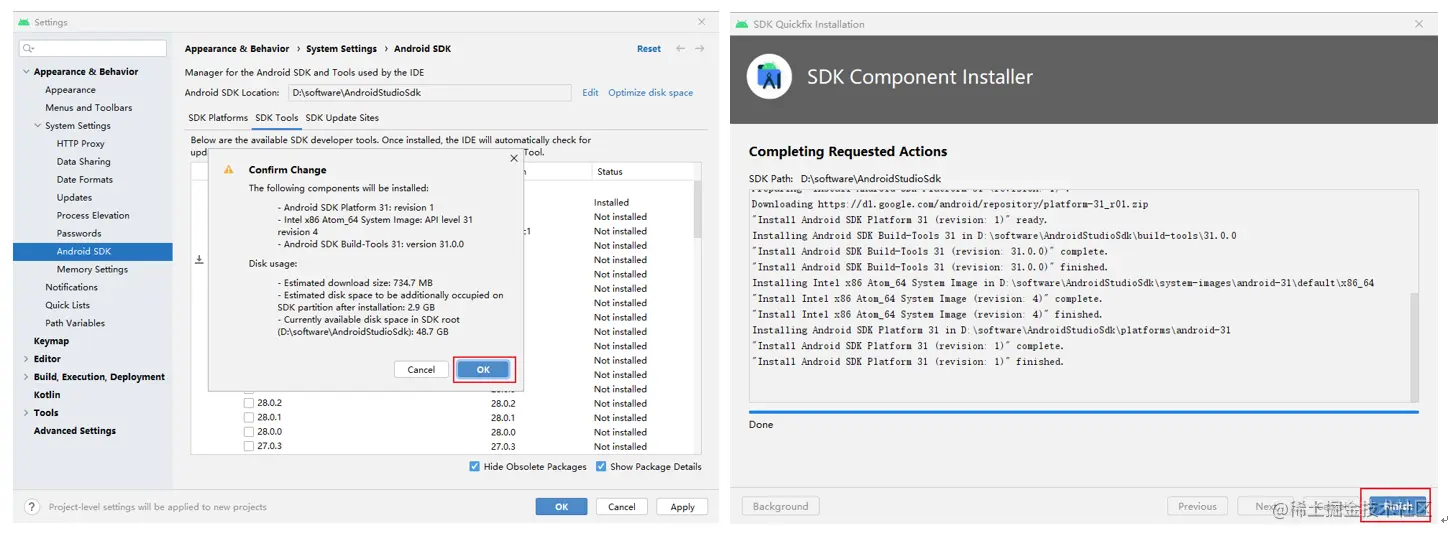The width and height of the screenshot is (1450, 537).
Task: Collapse the Appearance & Behavior section
Action: point(25,72)
